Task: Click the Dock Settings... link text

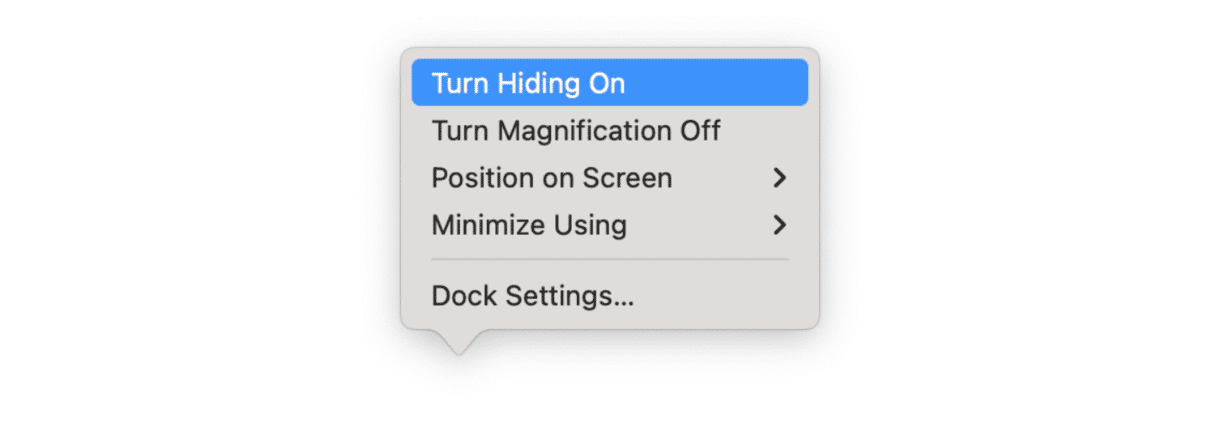Action: point(532,296)
